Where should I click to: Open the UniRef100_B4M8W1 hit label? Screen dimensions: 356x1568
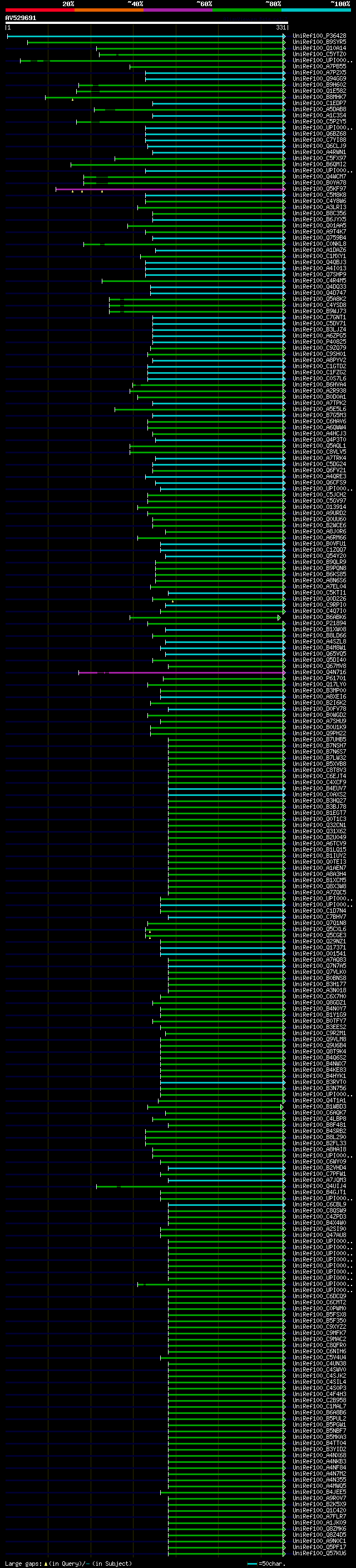[x=319, y=647]
